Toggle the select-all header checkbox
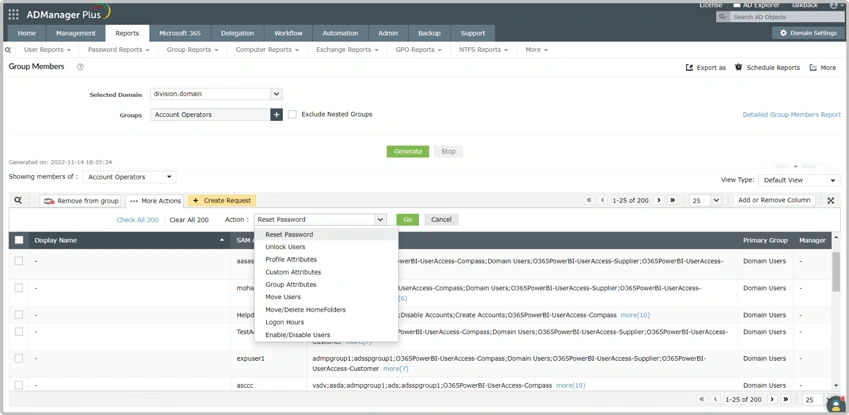This screenshot has height=415, width=849. pyautogui.click(x=19, y=241)
